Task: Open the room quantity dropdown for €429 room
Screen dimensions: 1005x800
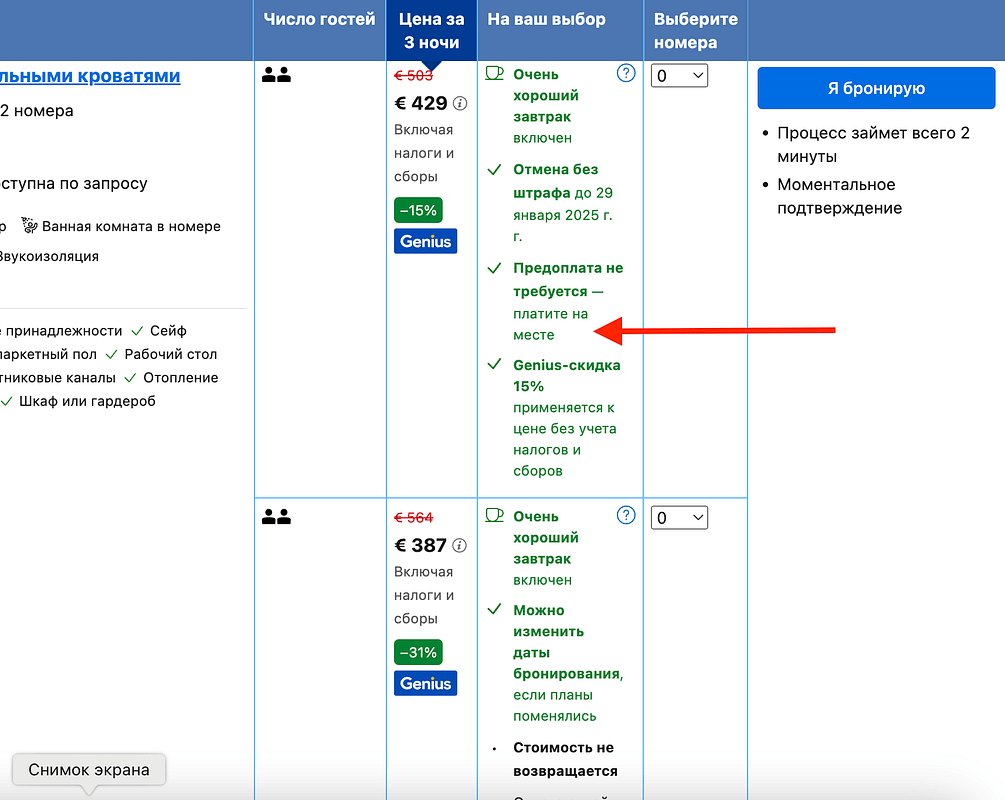Action: click(679, 74)
